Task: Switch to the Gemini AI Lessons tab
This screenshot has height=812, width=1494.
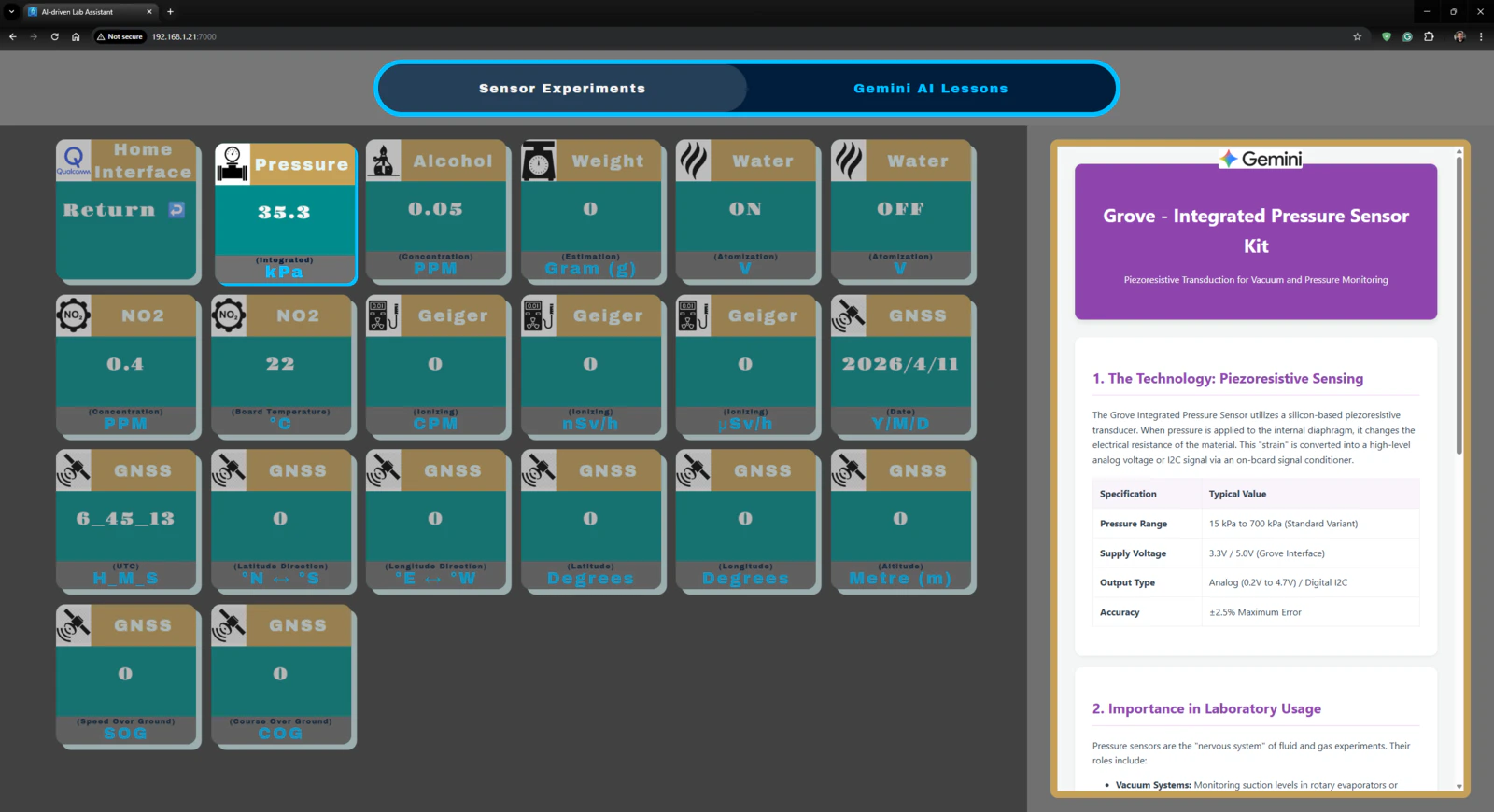Action: point(931,89)
